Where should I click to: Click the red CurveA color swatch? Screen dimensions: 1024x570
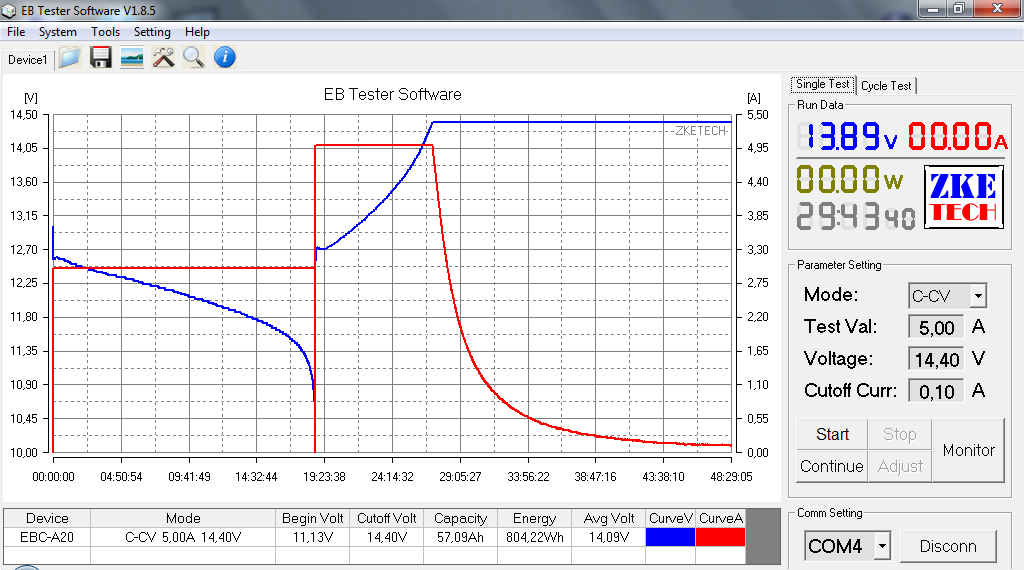point(720,537)
